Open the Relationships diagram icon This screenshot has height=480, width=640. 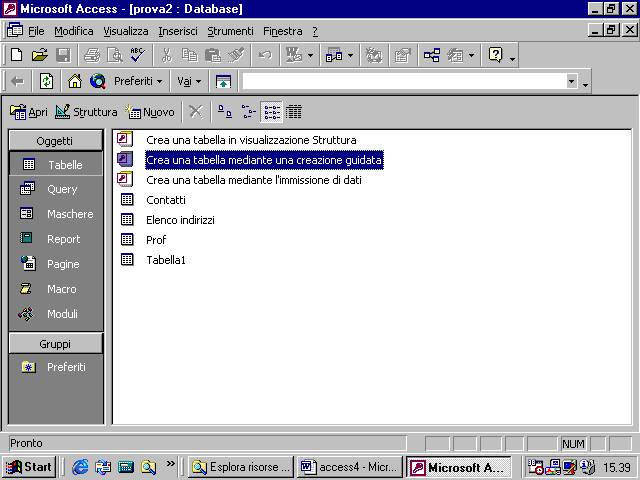click(x=431, y=55)
